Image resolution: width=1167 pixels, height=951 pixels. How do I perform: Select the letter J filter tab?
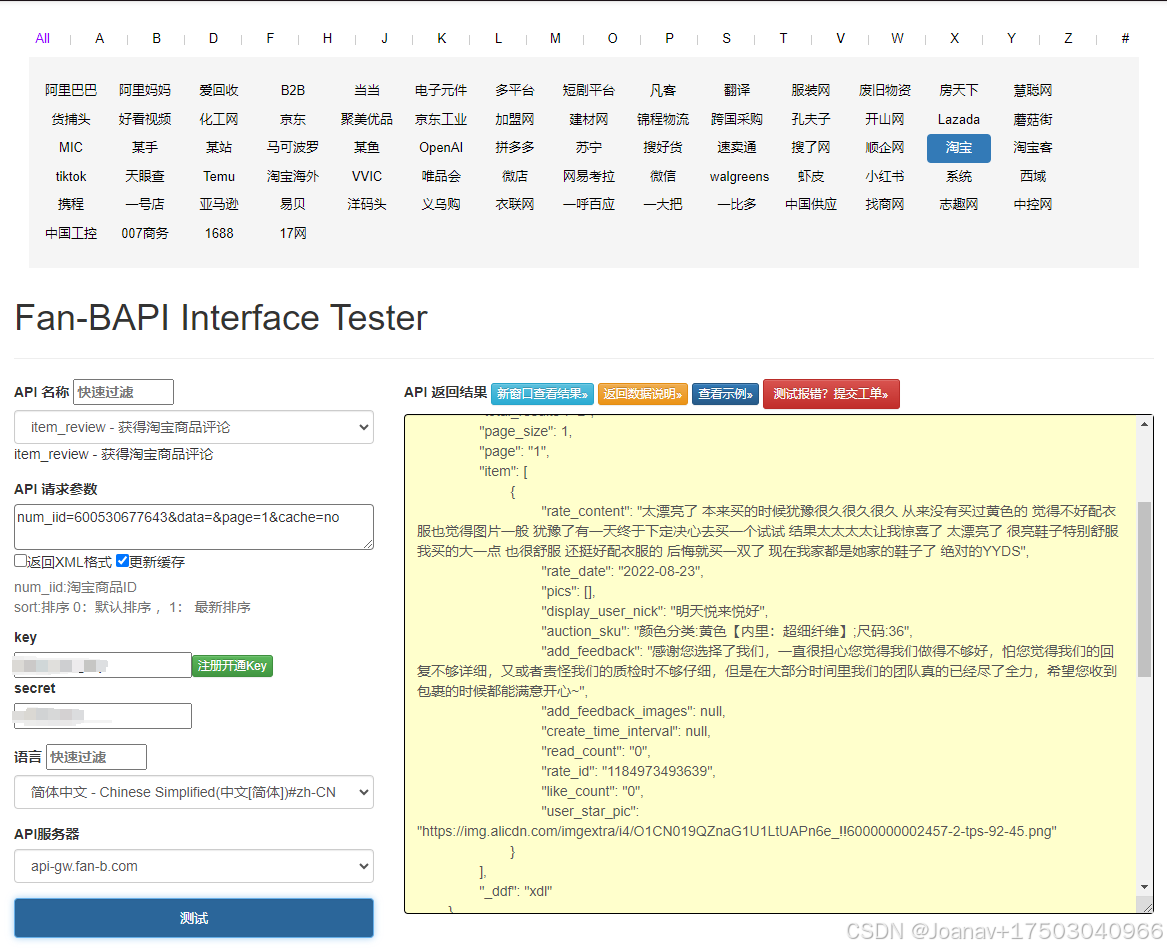[x=384, y=38]
